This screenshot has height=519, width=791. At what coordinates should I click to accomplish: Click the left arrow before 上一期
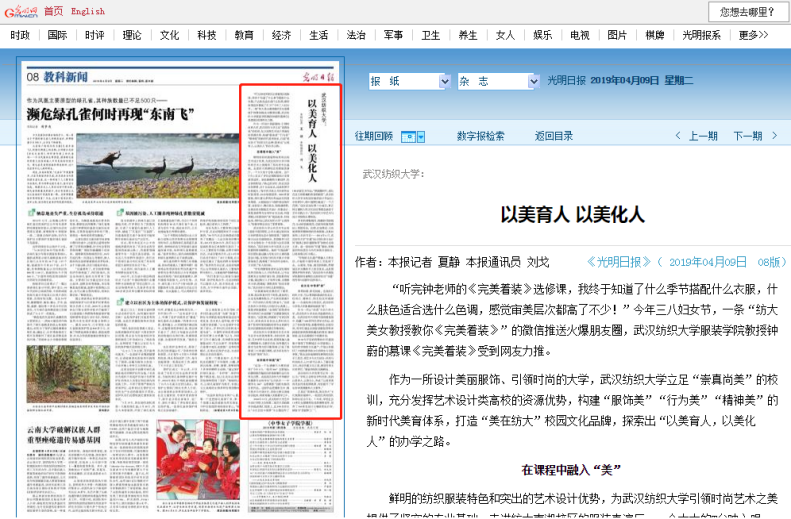pos(678,136)
